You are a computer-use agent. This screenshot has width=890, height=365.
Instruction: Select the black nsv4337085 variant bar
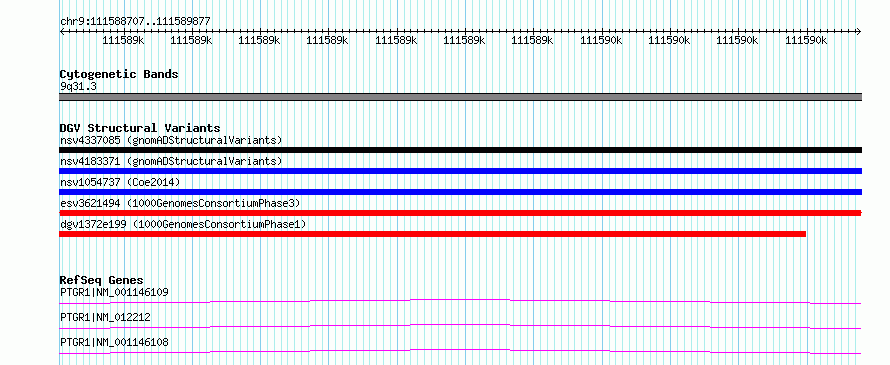click(460, 150)
